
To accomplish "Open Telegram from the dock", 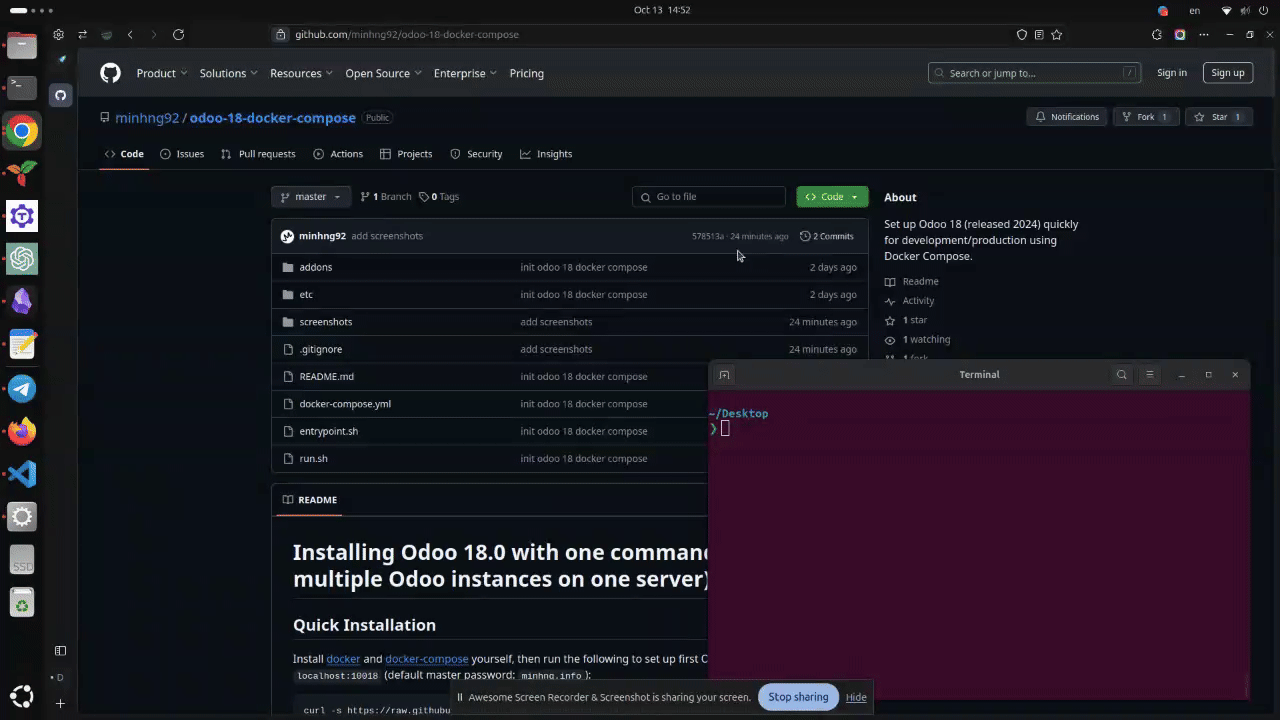I will (22, 389).
